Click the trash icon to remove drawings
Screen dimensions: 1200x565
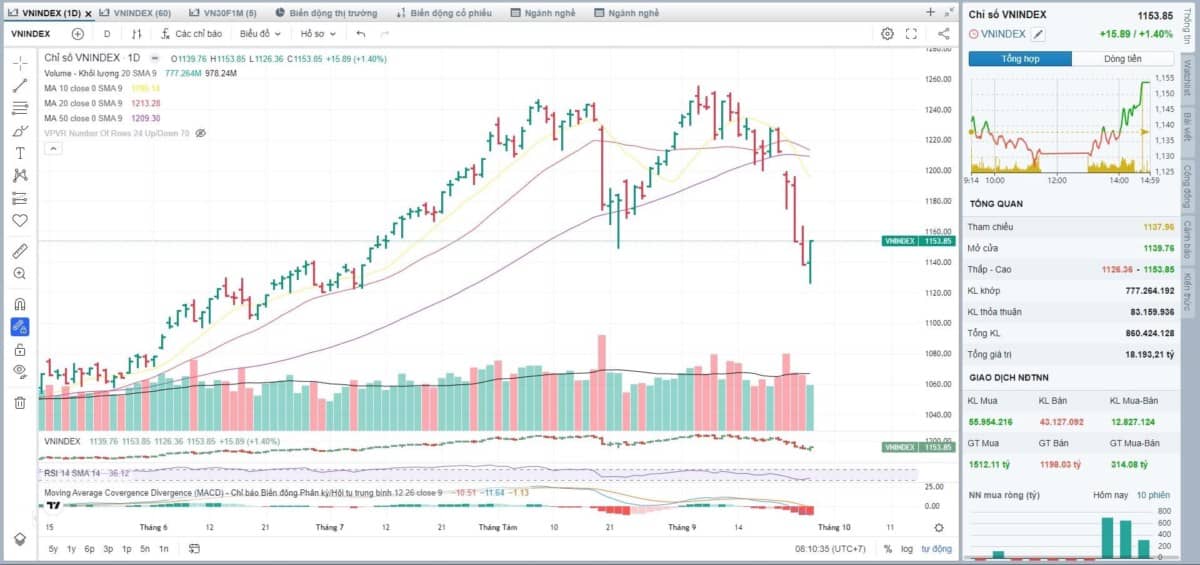[x=20, y=402]
